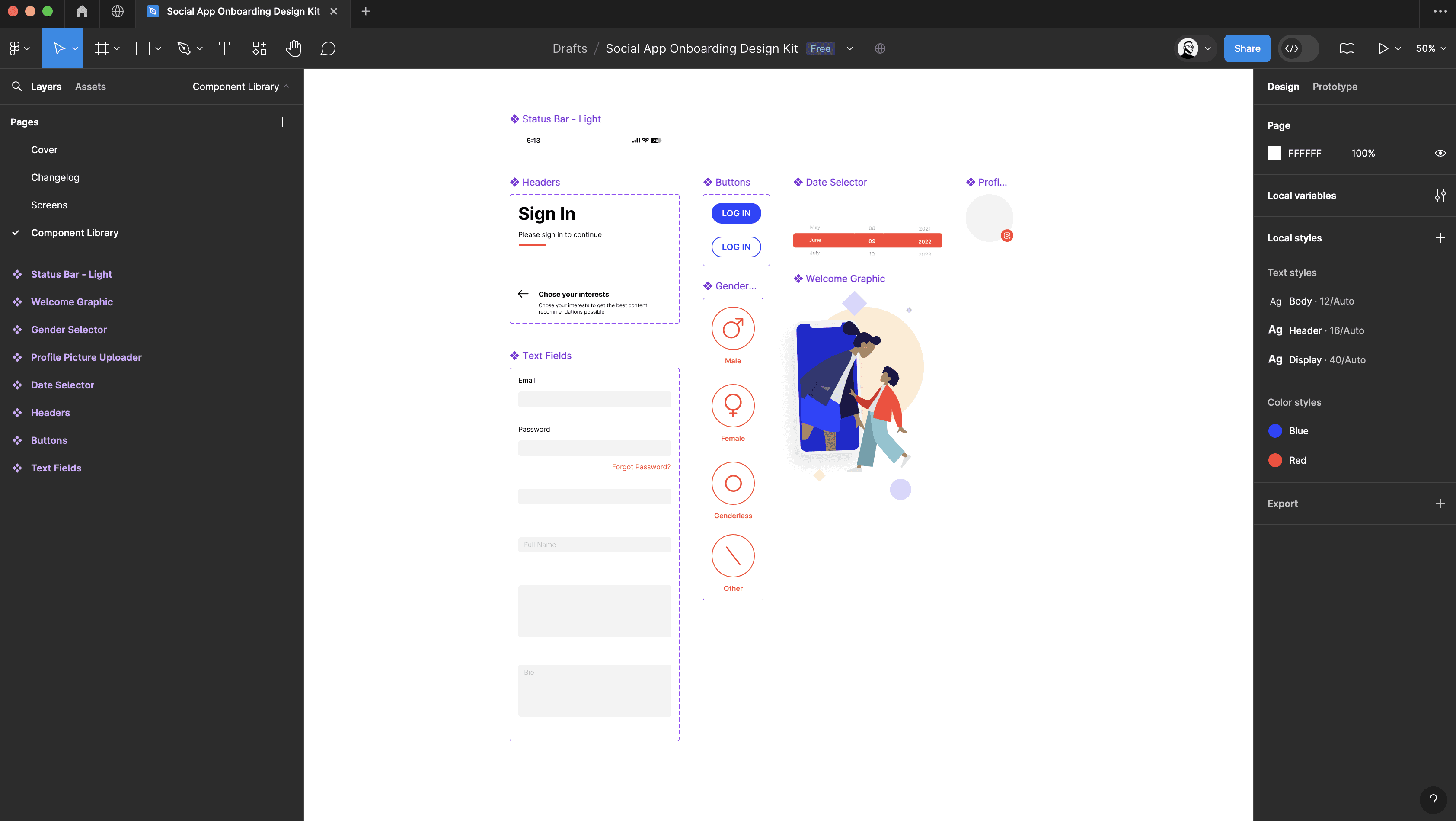
Task: Click the outlined LOG IN button
Action: pyautogui.click(x=736, y=247)
